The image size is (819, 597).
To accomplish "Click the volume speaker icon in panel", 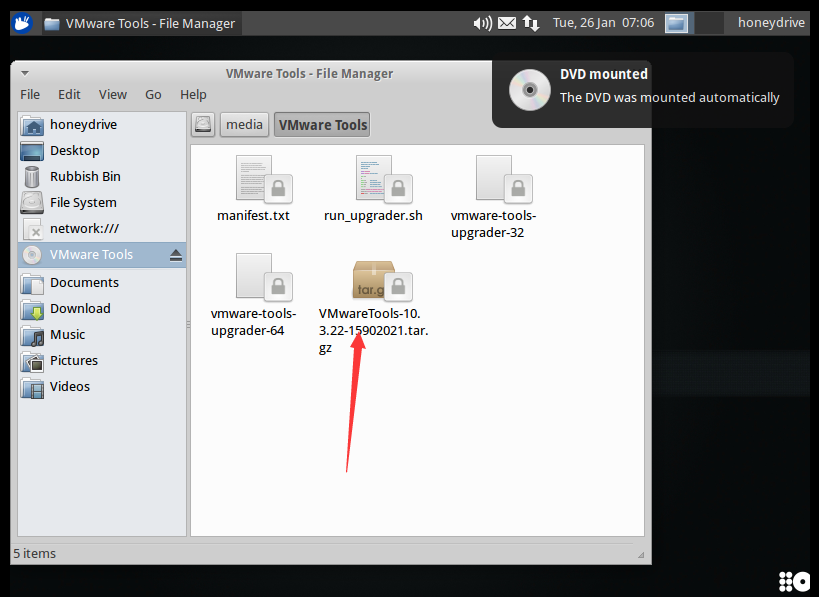I will [482, 23].
